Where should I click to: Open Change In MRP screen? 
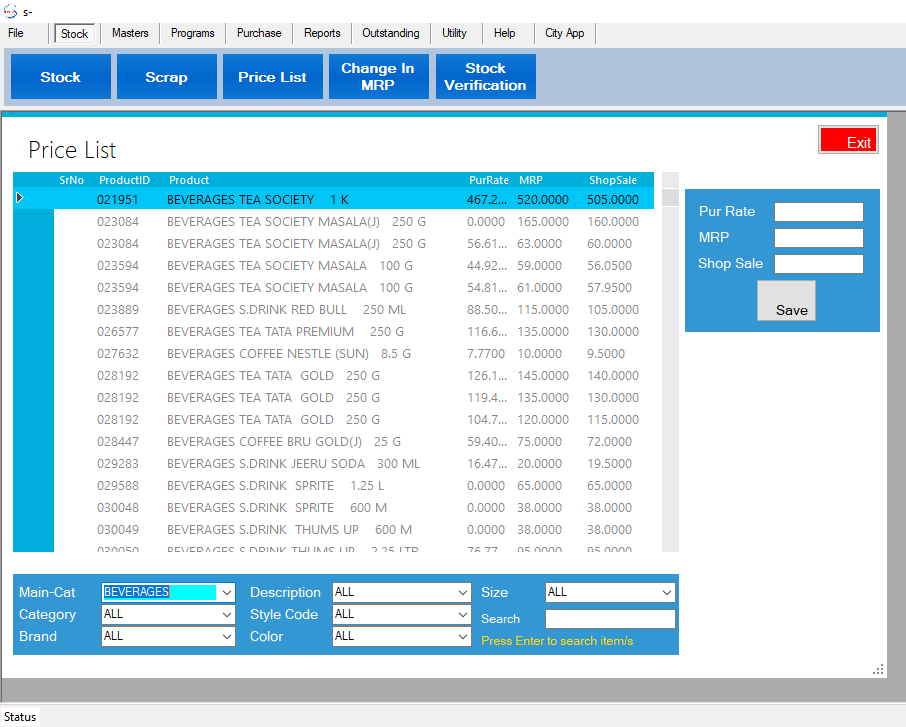point(378,77)
